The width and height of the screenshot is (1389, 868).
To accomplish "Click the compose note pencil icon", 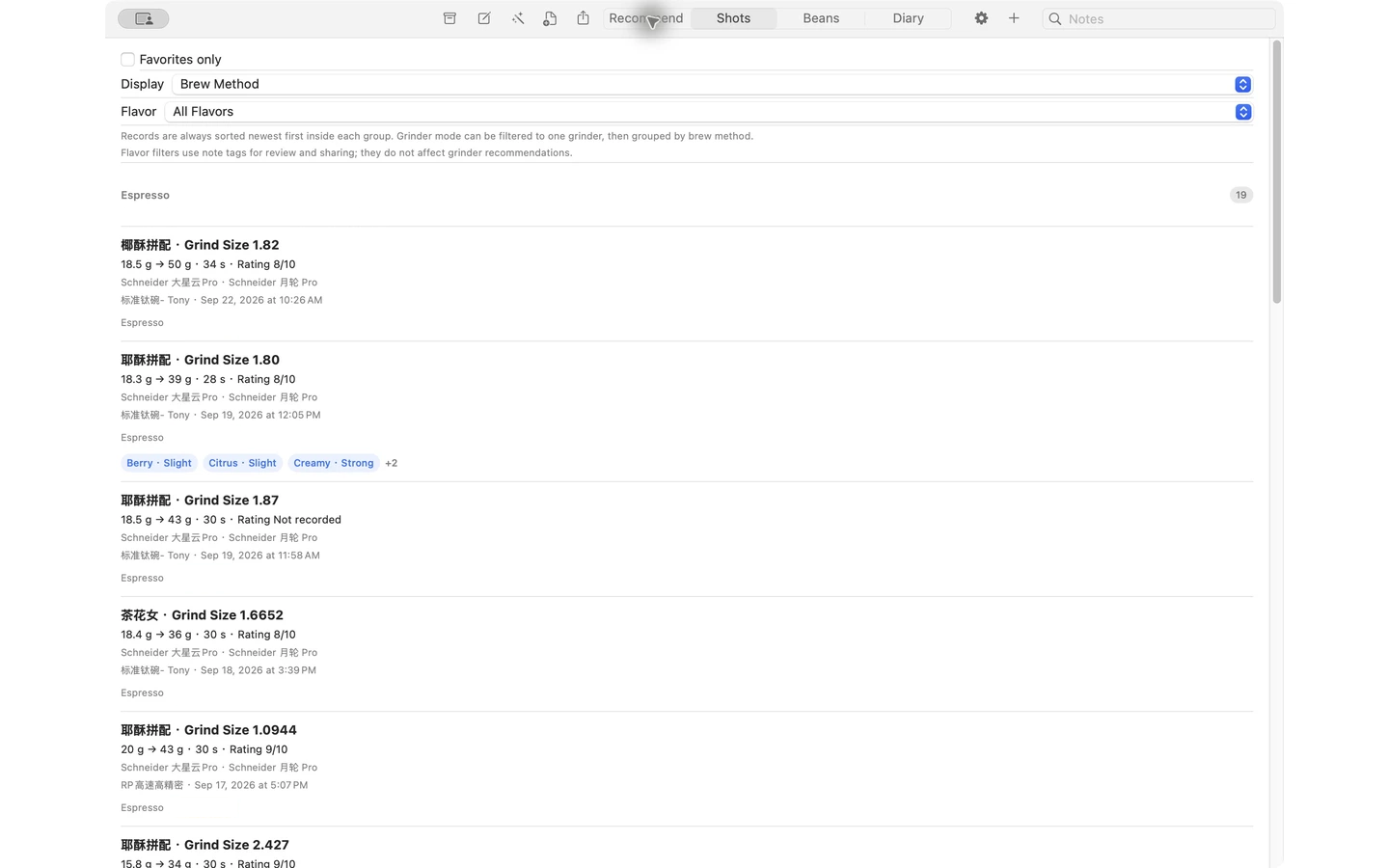I will pyautogui.click(x=484, y=18).
